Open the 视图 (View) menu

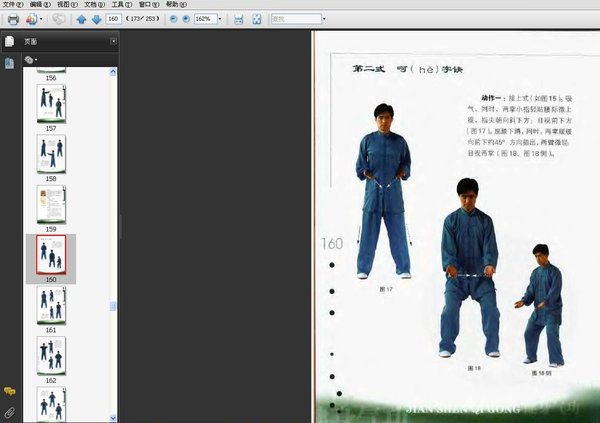[x=67, y=5]
